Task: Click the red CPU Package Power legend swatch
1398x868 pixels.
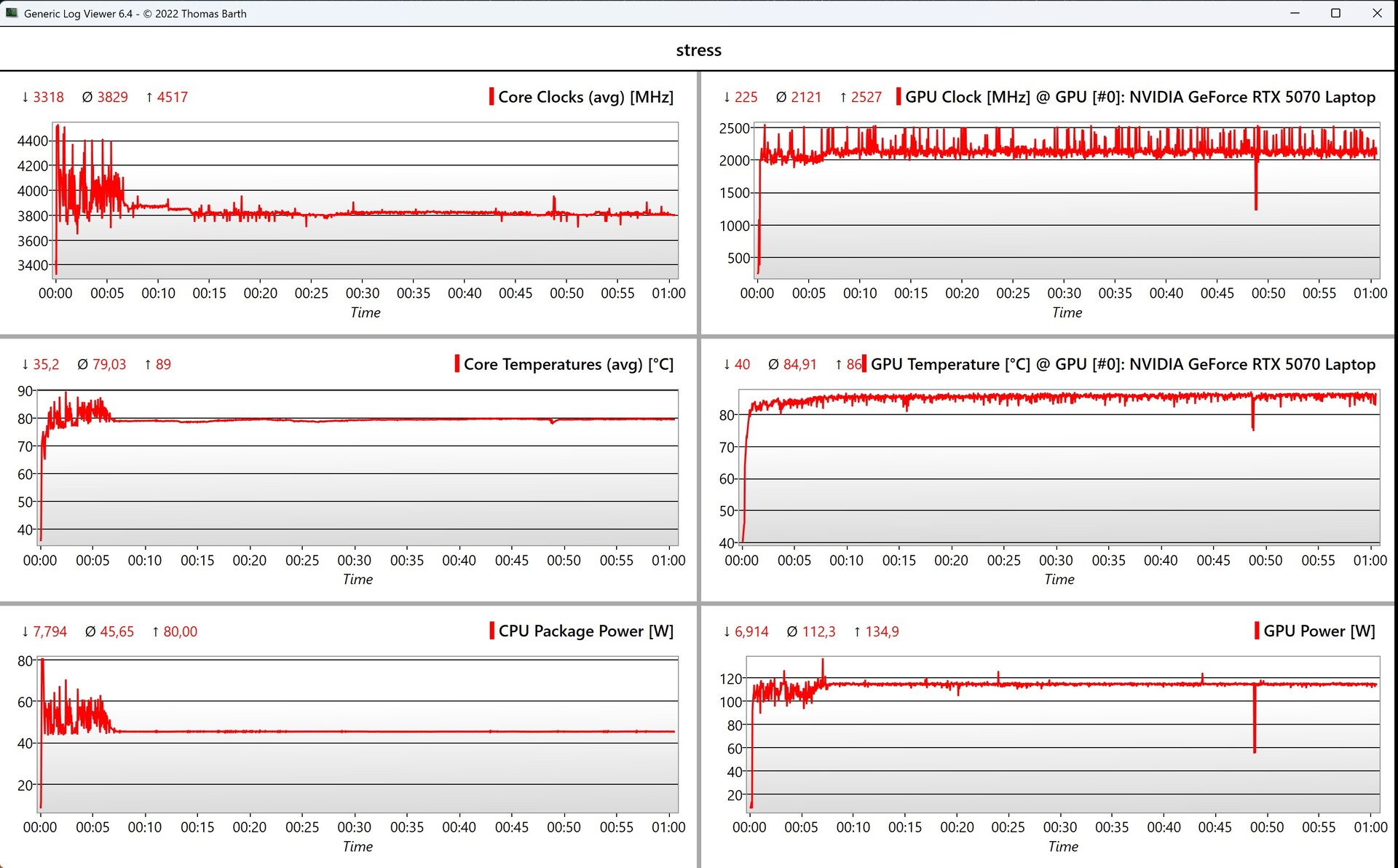Action: [491, 631]
